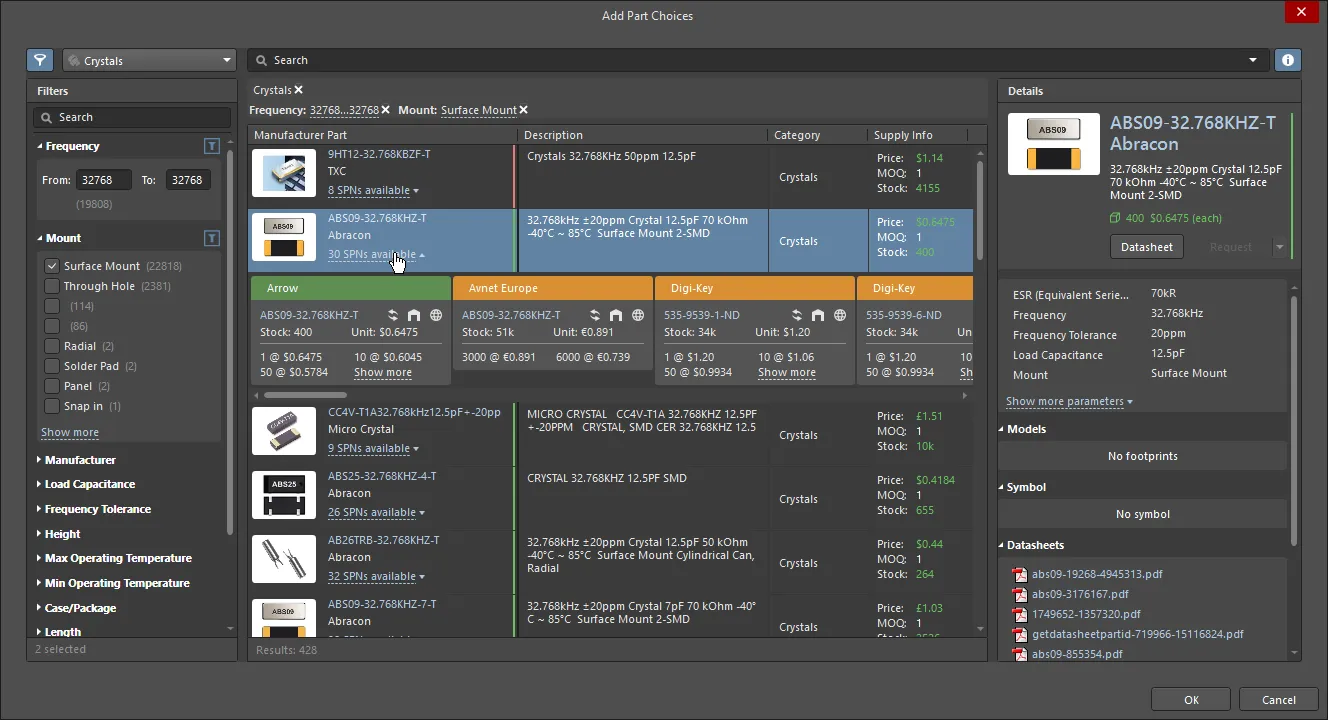Screen dimensions: 1328x720
Task: Sort by Category column header
Action: pos(818,135)
